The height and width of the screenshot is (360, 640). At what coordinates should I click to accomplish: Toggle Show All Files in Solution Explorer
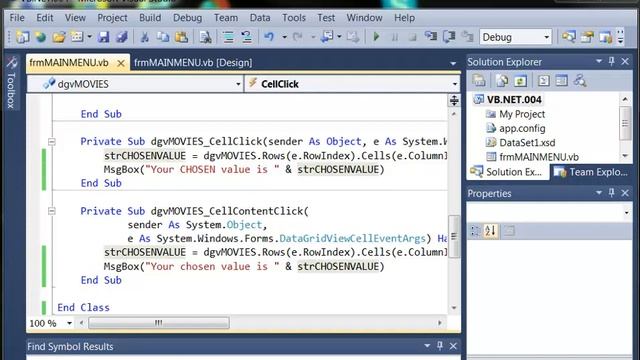click(502, 81)
